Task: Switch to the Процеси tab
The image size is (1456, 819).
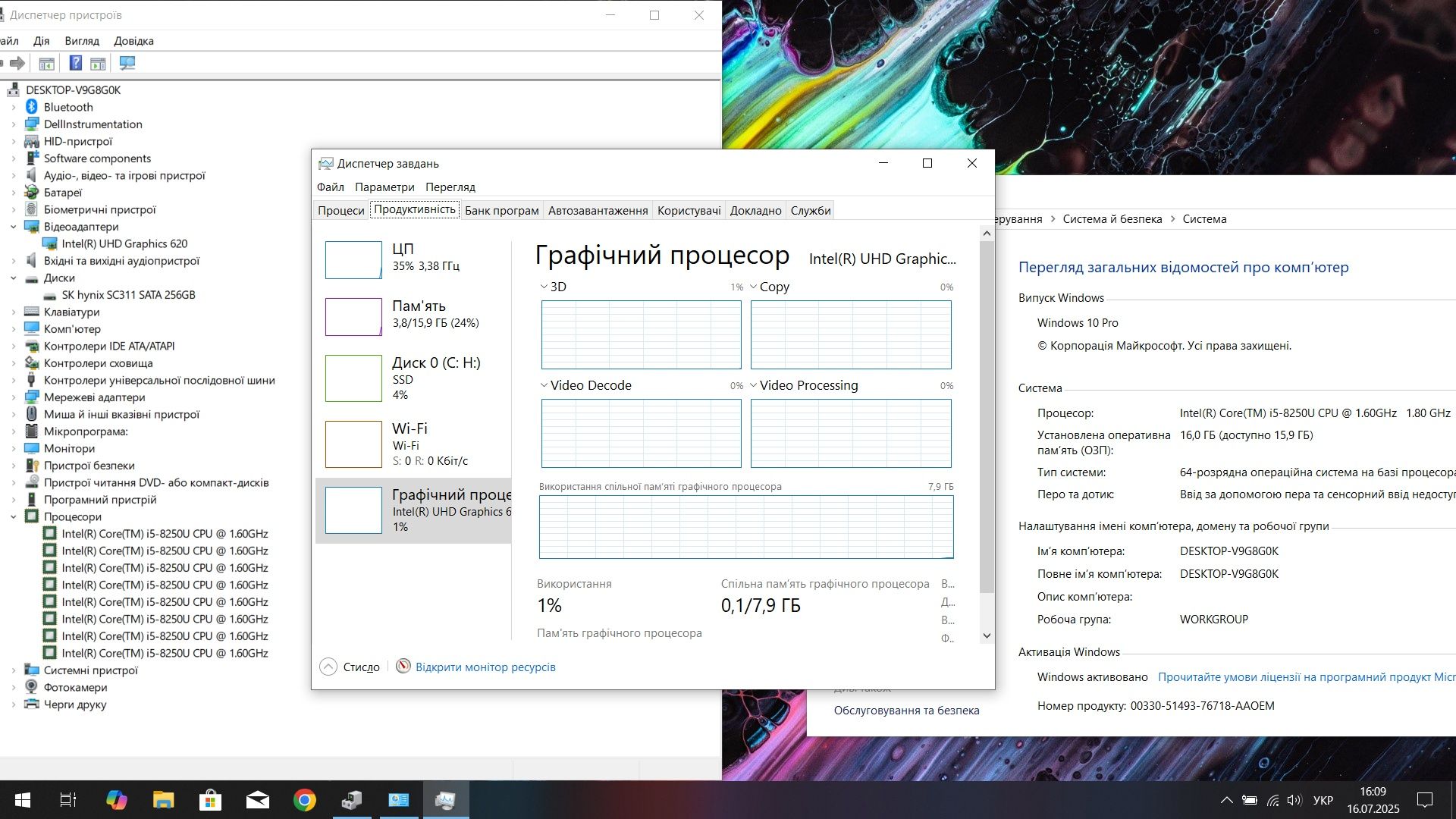Action: coord(341,210)
